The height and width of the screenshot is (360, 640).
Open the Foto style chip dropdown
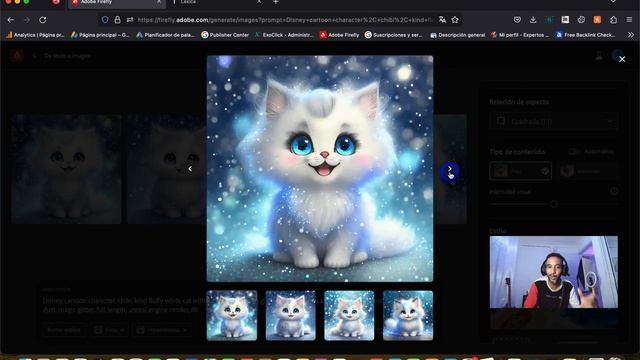pyautogui.click(x=109, y=330)
